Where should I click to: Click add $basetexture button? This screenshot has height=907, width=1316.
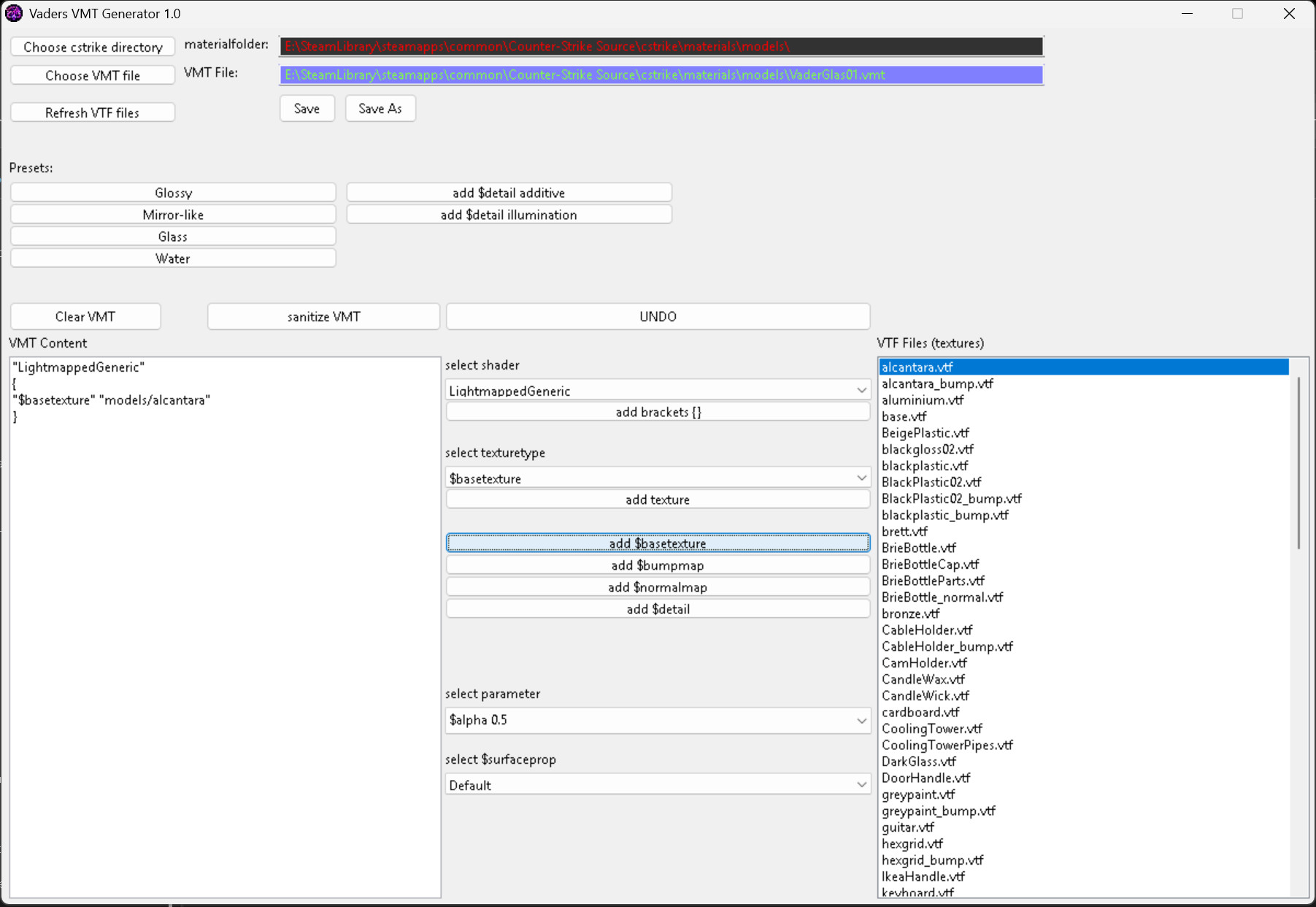pyautogui.click(x=658, y=543)
